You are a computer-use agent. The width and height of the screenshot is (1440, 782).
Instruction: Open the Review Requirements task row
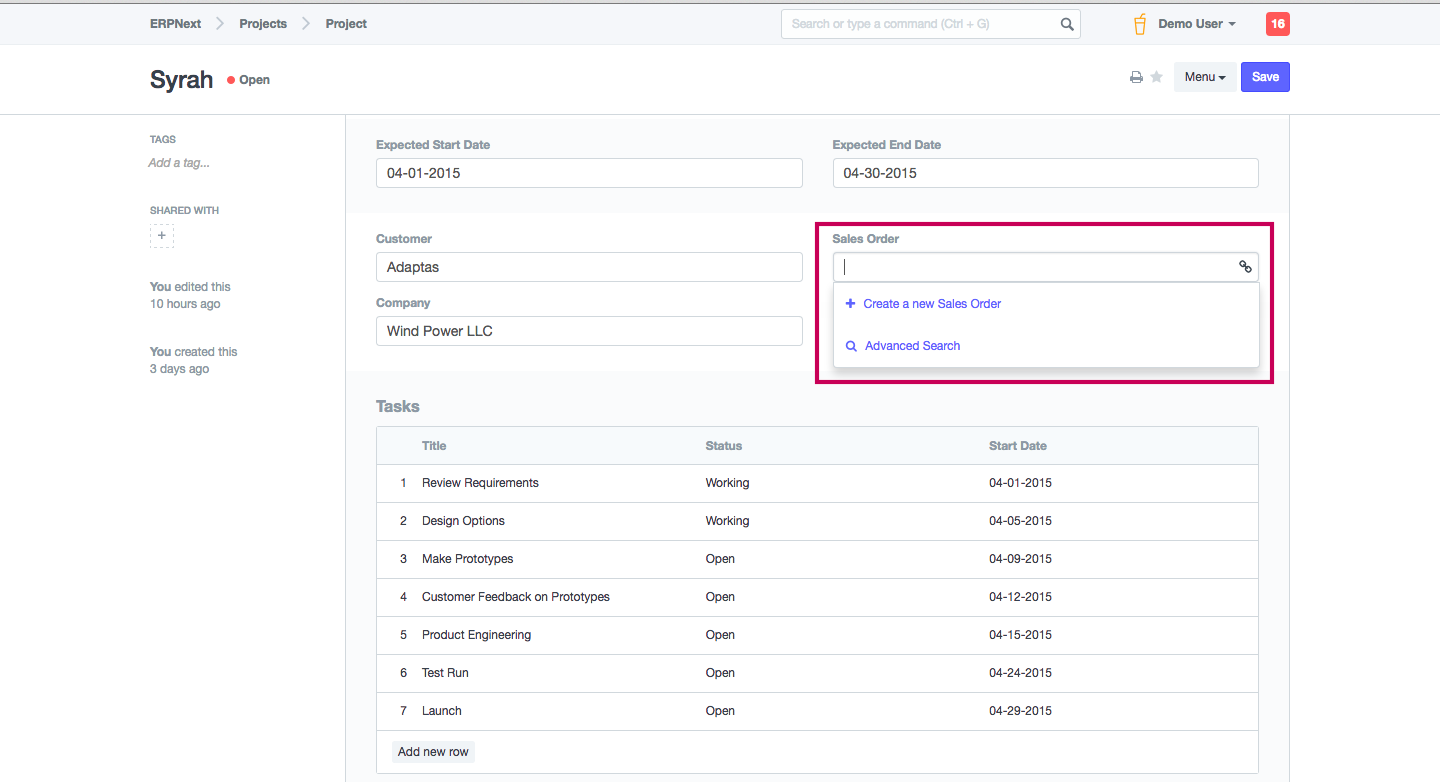click(480, 483)
